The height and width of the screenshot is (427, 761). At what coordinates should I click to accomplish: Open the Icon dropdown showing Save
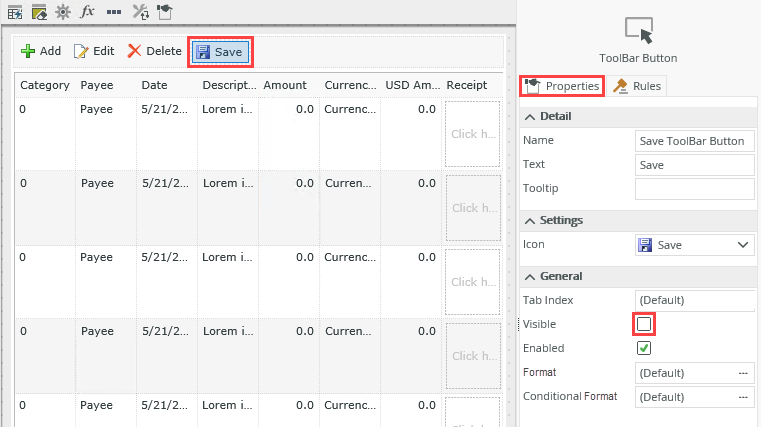coord(695,245)
